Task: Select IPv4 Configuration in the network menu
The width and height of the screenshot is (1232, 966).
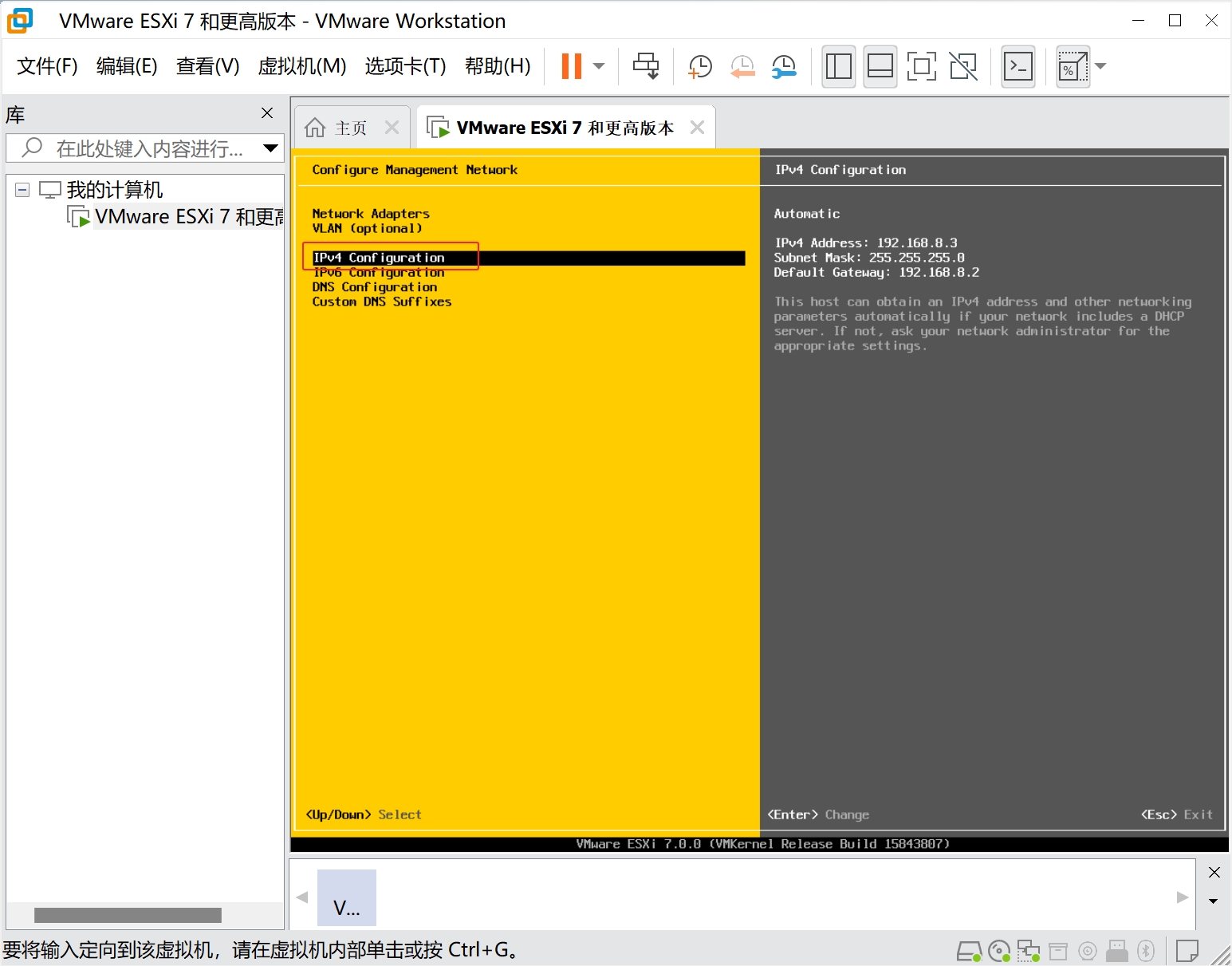Action: (x=379, y=258)
